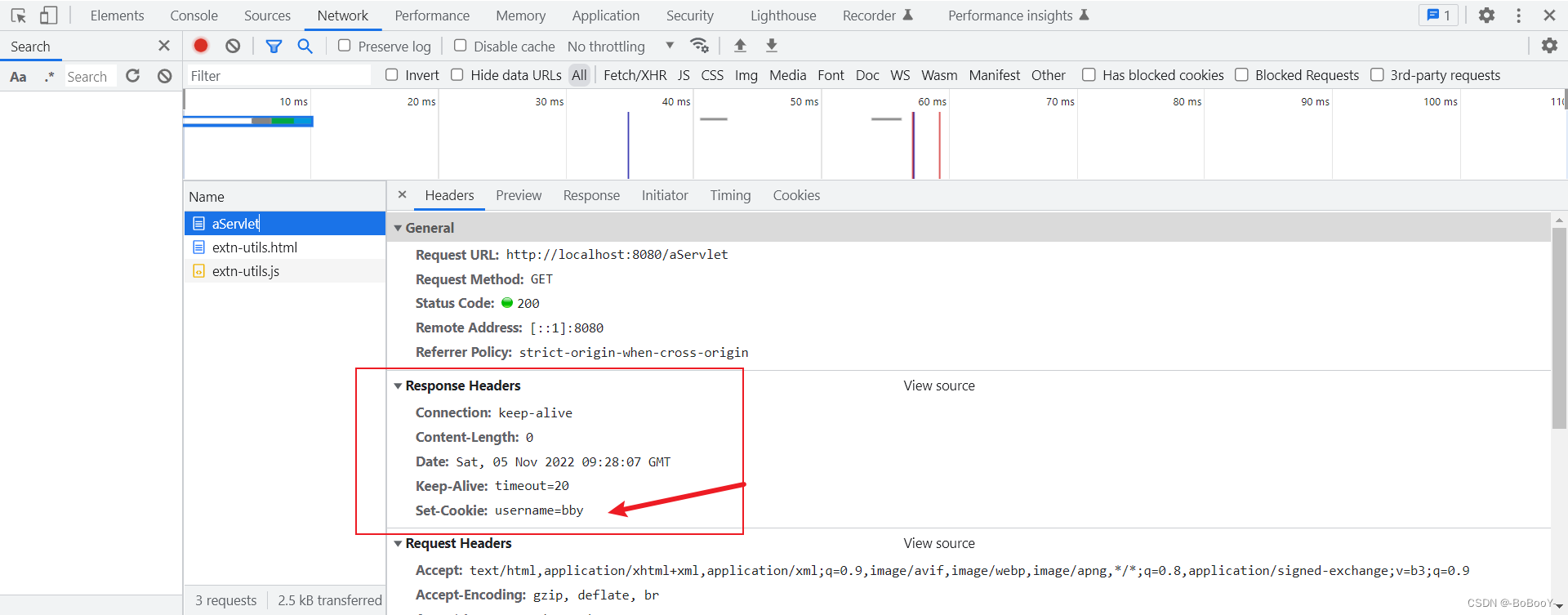Open the Performance insights tab
The height and width of the screenshot is (615, 1568).
tap(1018, 16)
